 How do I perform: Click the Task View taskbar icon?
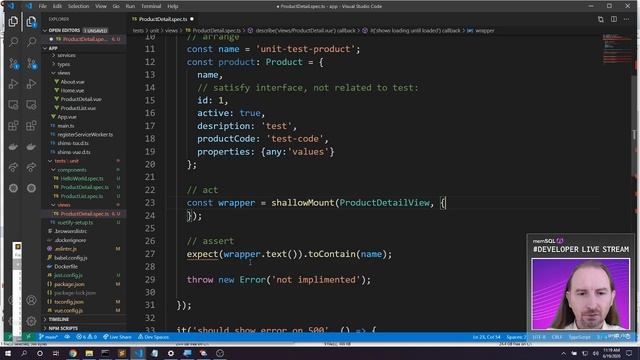(56, 353)
